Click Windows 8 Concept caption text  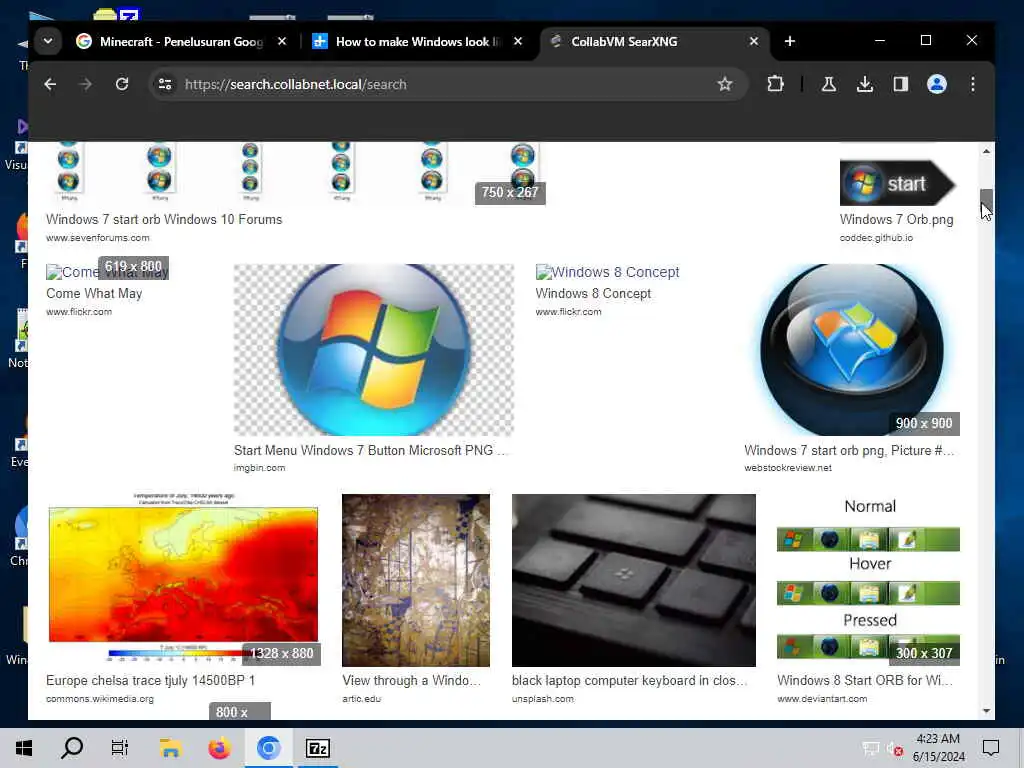coord(593,293)
